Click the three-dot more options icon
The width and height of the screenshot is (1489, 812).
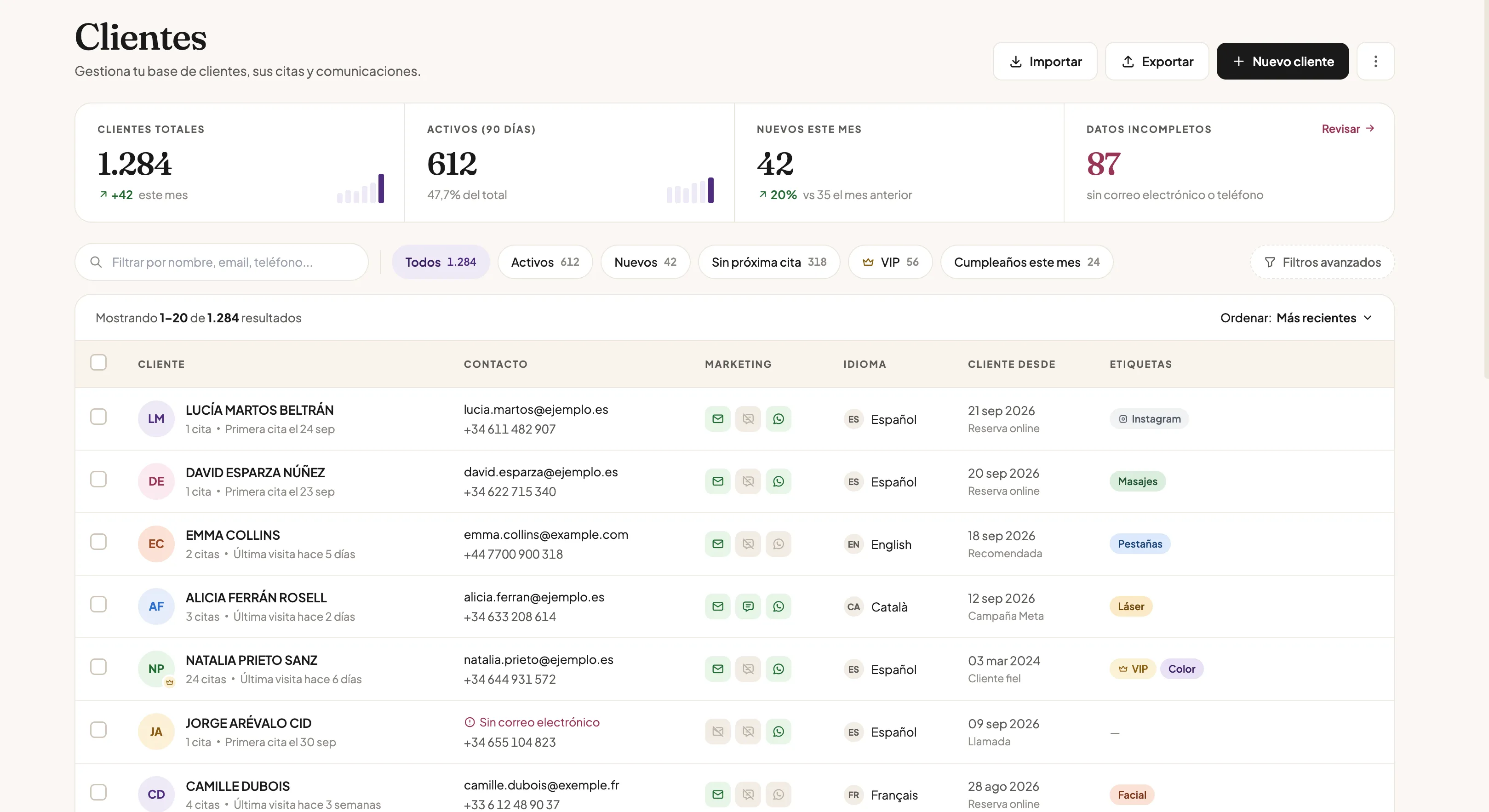coord(1375,61)
